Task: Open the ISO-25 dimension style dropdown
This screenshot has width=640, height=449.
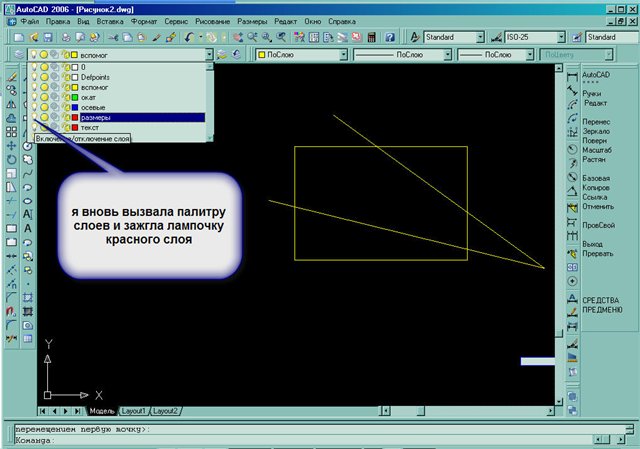Action: [563, 36]
